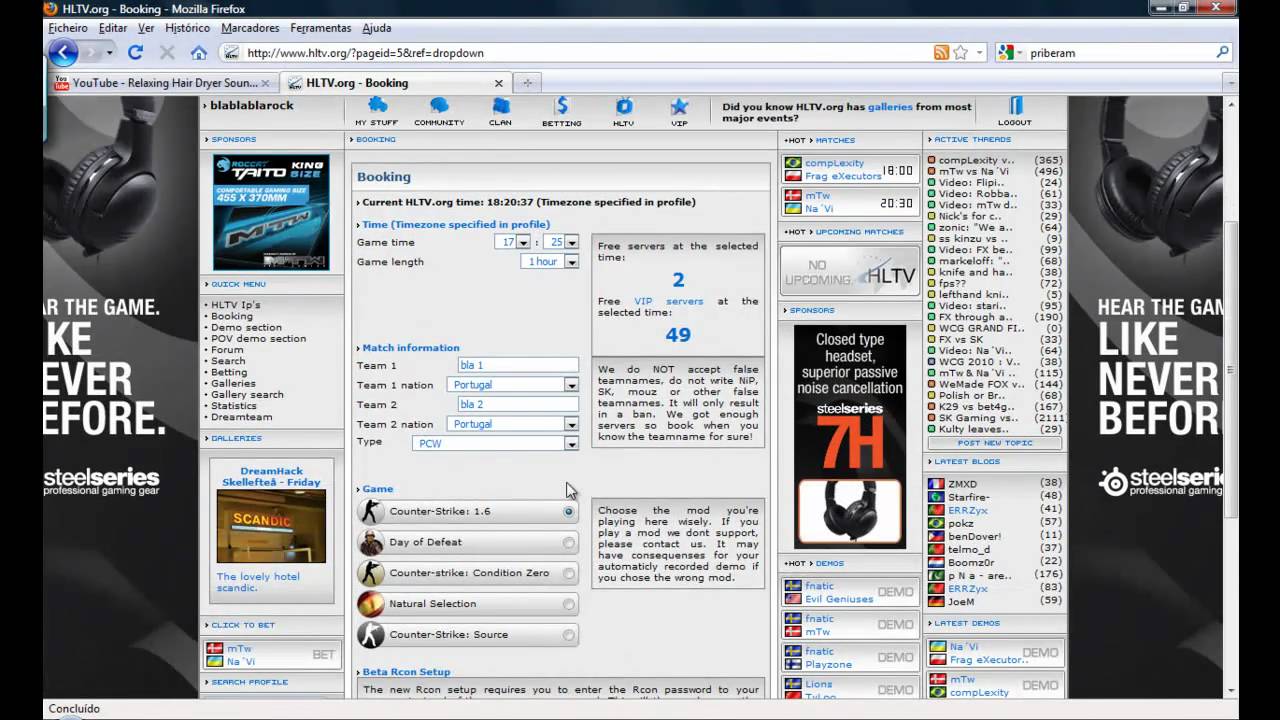Click the URL address bar
The height and width of the screenshot is (720, 1280).
point(586,53)
